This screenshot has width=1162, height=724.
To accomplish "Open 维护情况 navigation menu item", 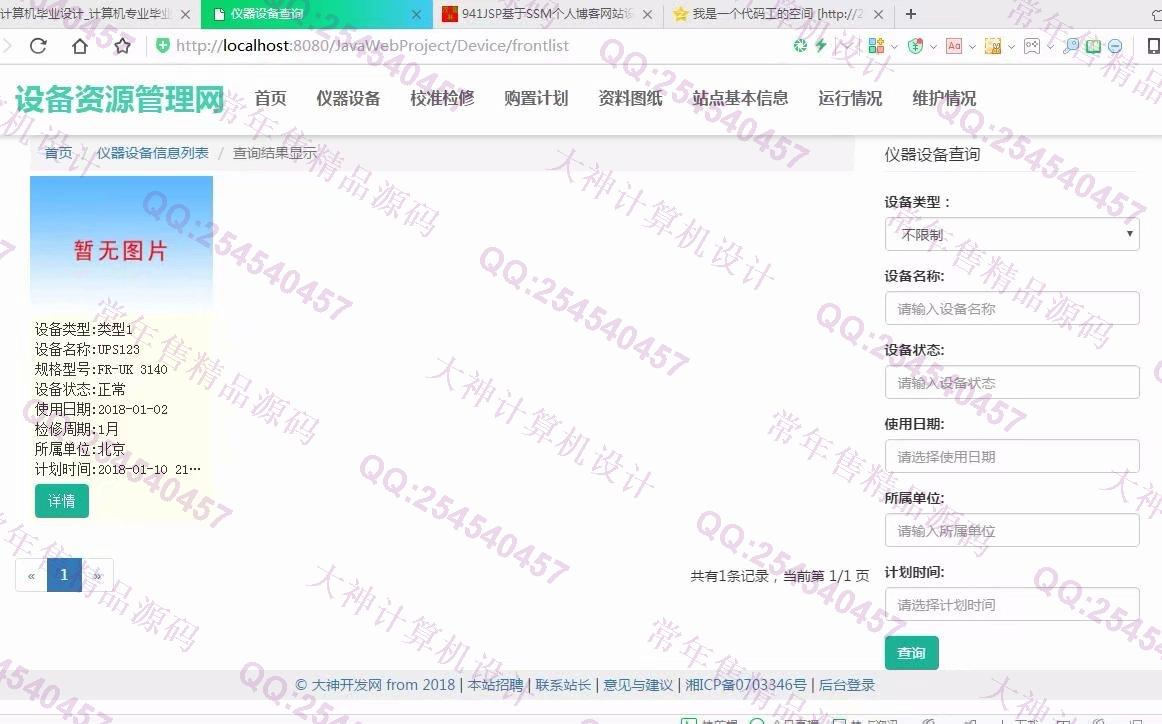I will (x=943, y=98).
